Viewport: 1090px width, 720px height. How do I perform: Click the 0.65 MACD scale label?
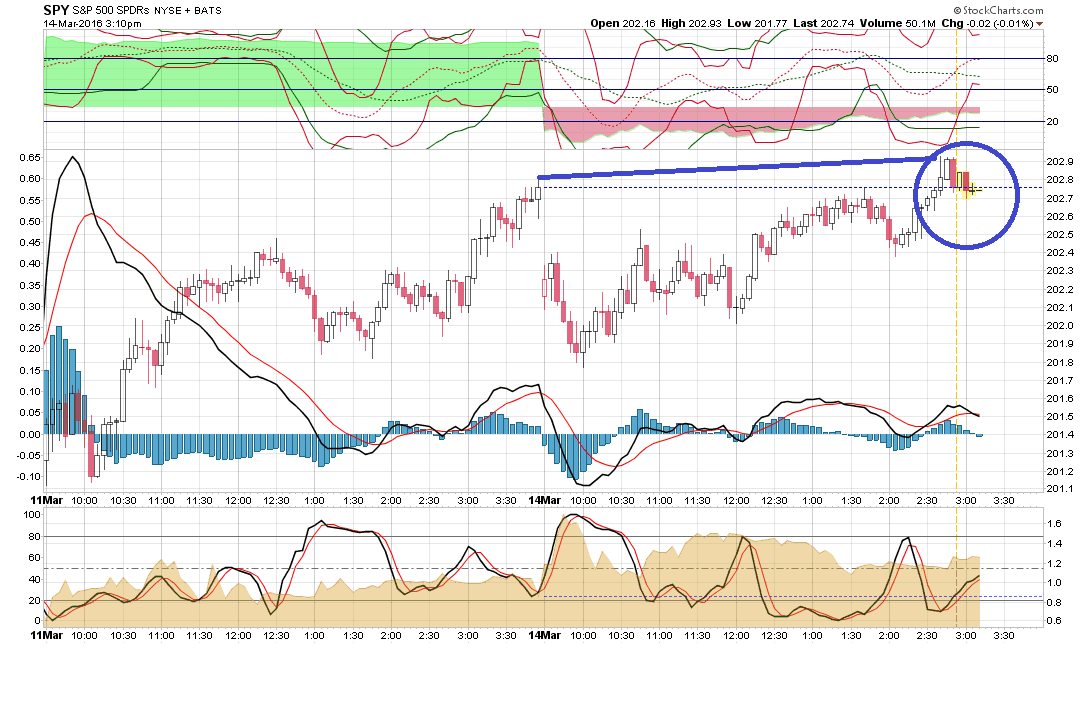(30, 158)
